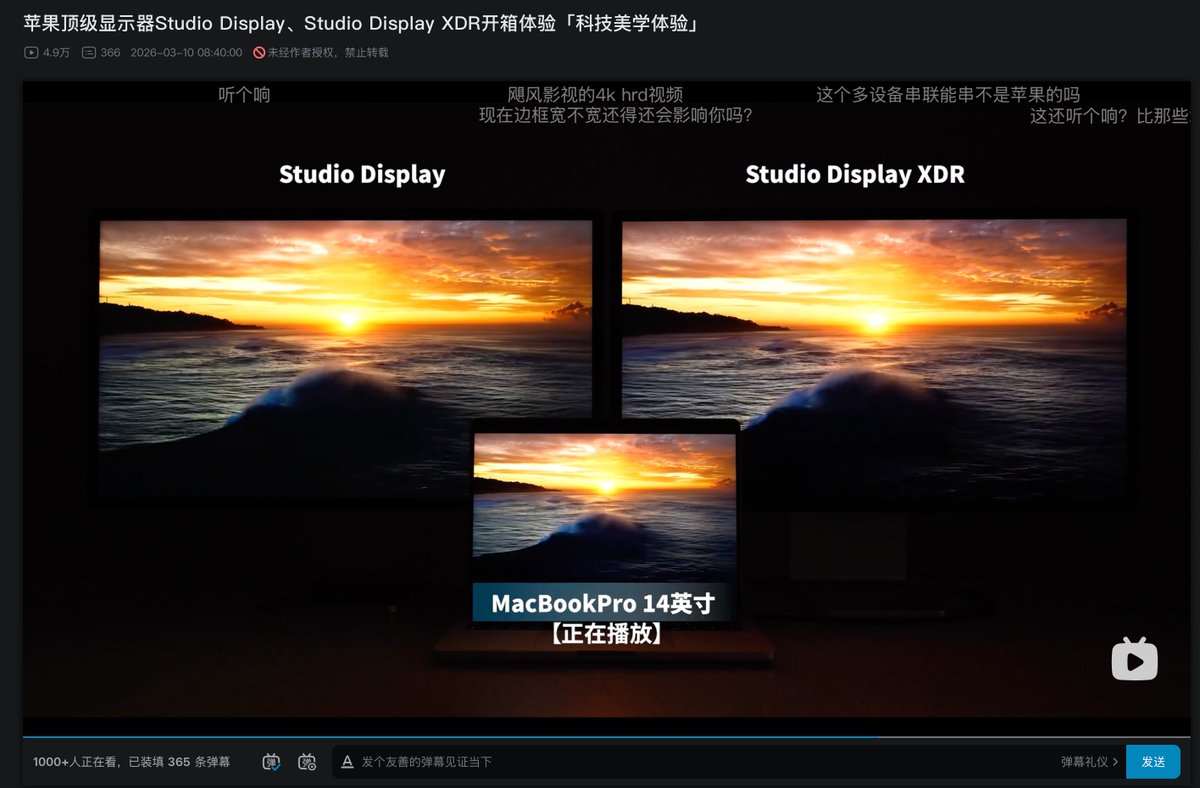
Task: Click the play count icon (4.9万)
Action: click(x=31, y=52)
